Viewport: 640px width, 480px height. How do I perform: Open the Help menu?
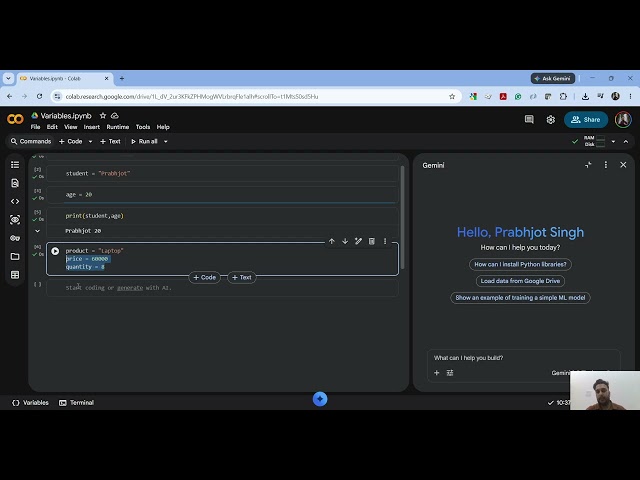click(163, 127)
